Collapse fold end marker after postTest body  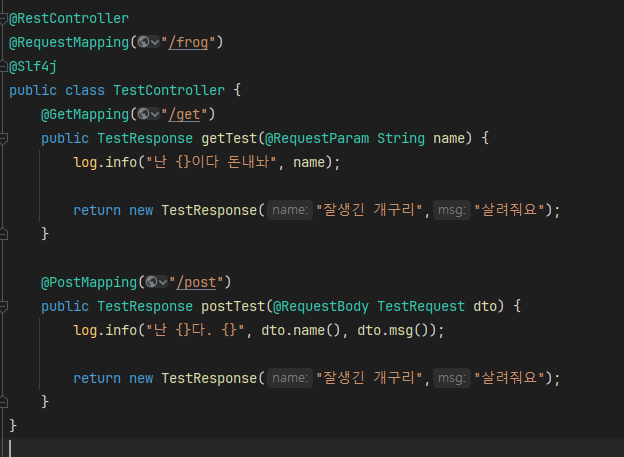(3, 402)
